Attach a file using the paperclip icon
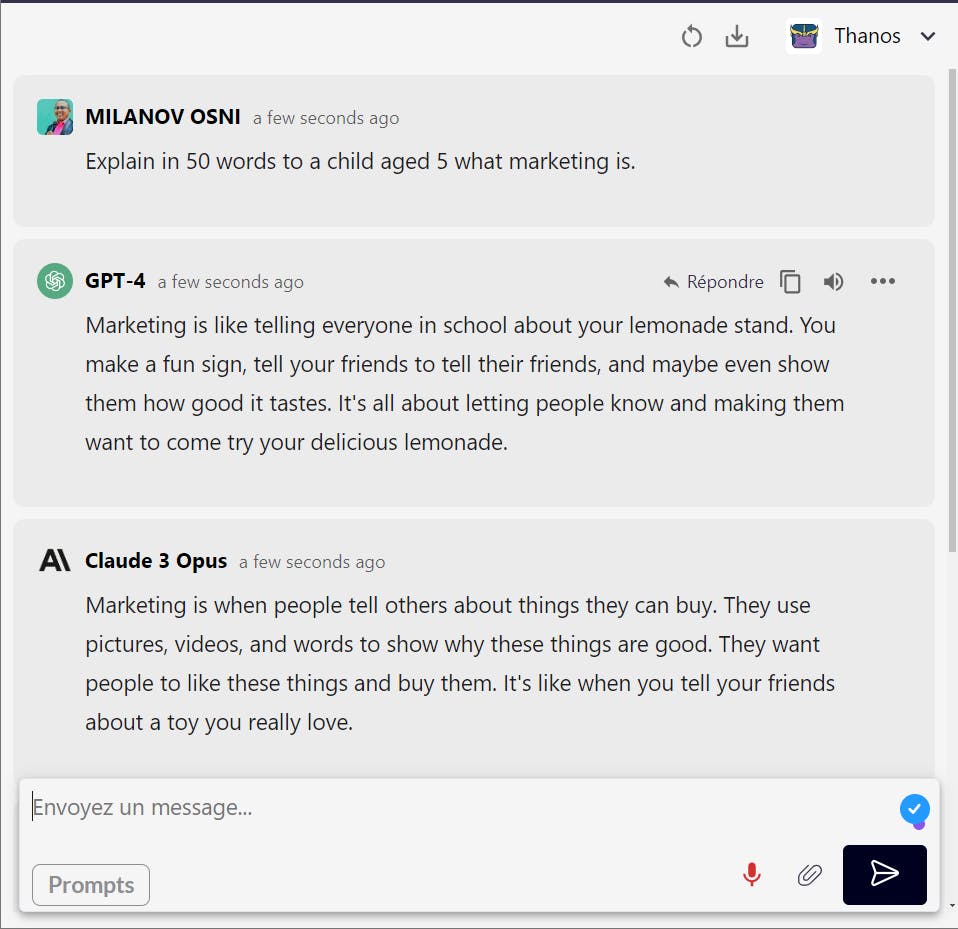 pyautogui.click(x=809, y=875)
